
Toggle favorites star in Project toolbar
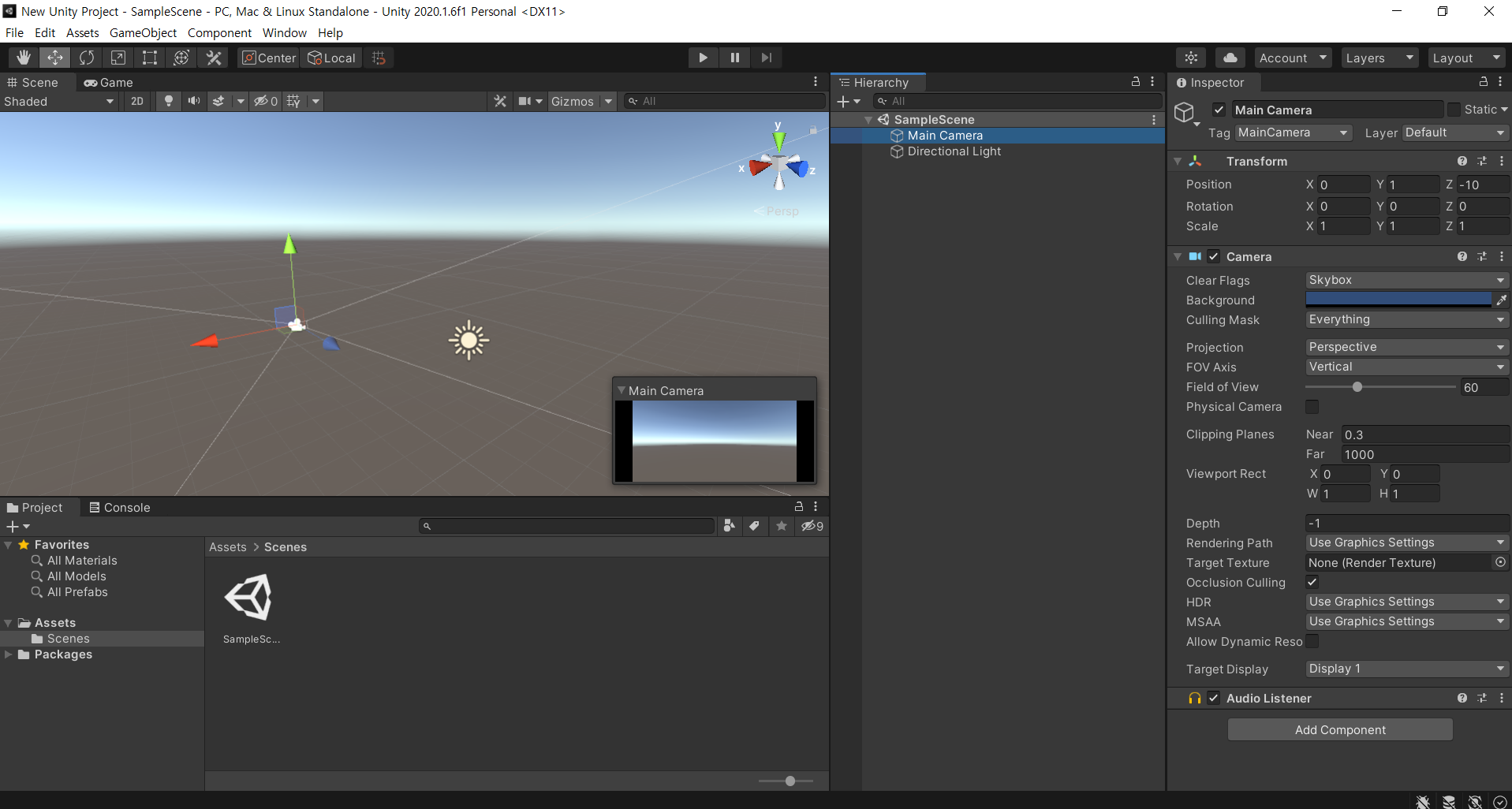782,526
